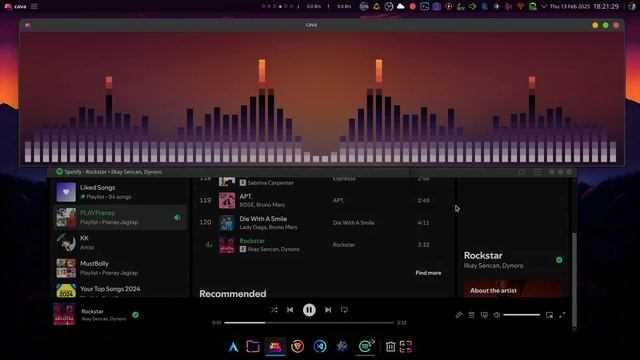Pause the currently playing song
The width and height of the screenshot is (640, 360).
(309, 310)
